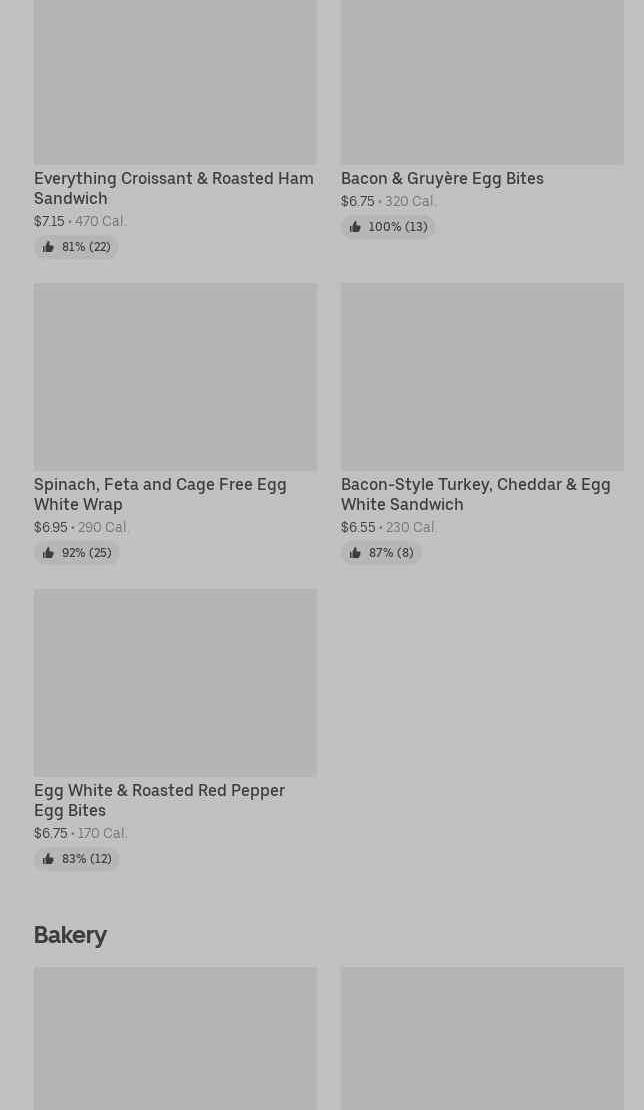Click second Bakery item image on right
This screenshot has height=1110, width=644.
(x=482, y=1038)
